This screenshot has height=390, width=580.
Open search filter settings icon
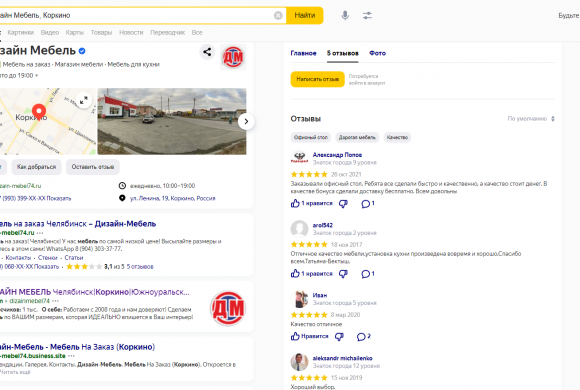(x=367, y=16)
